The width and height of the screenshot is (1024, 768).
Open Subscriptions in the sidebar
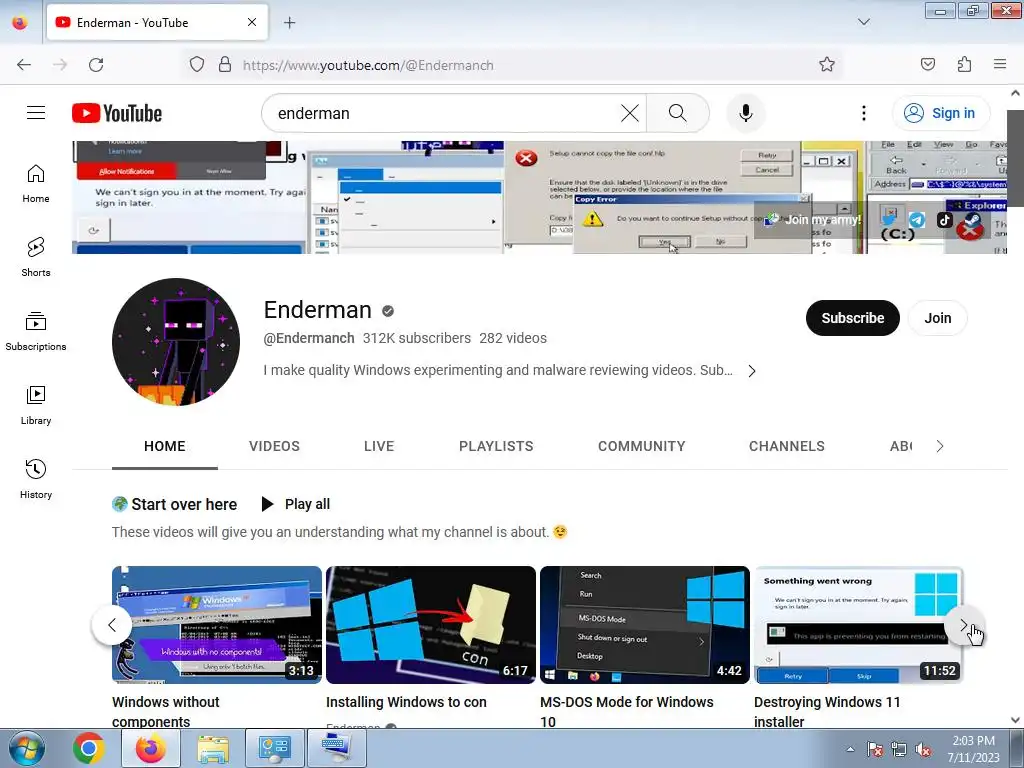click(36, 331)
